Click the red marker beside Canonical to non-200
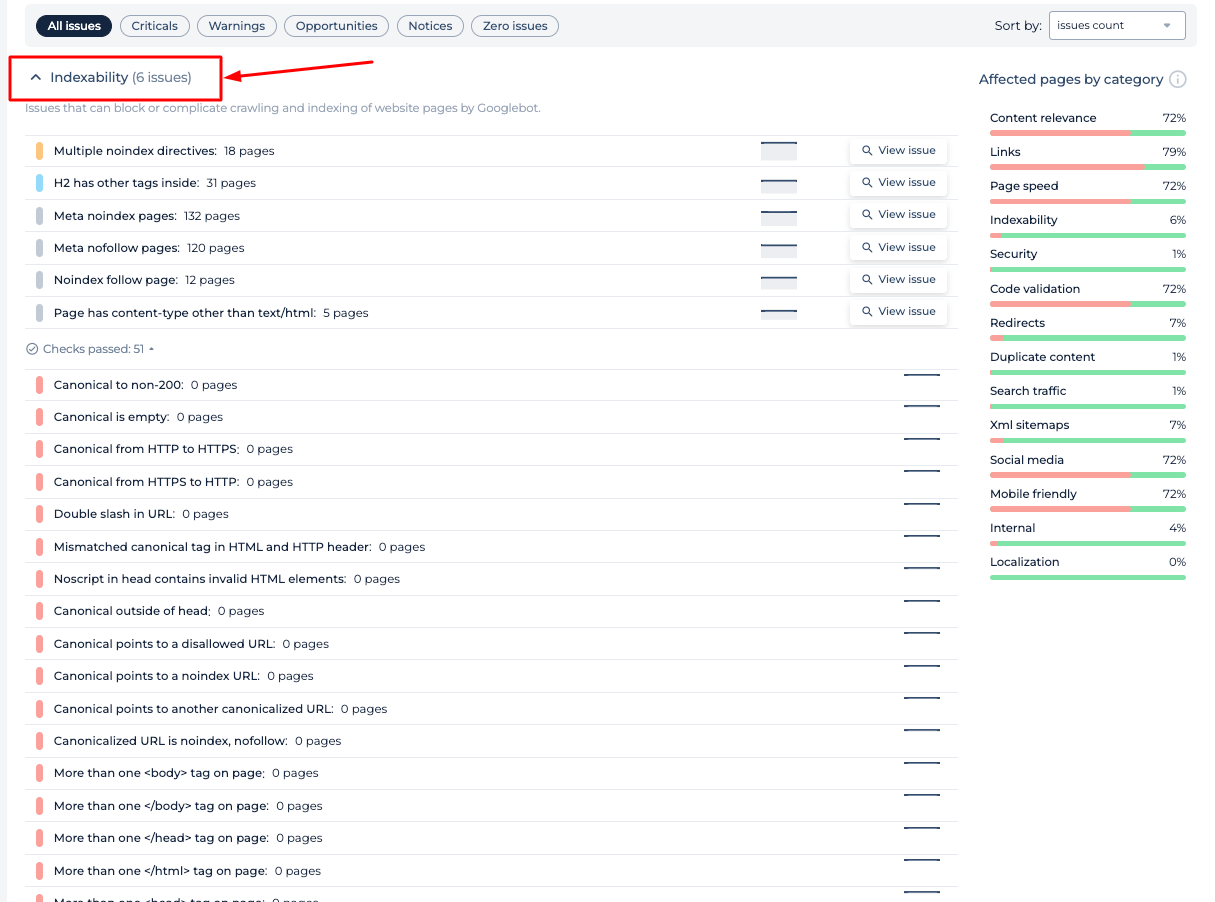The image size is (1215, 902). point(39,385)
